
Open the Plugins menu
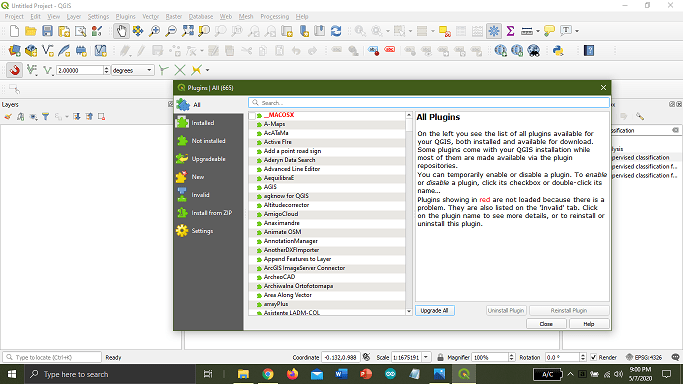[125, 17]
